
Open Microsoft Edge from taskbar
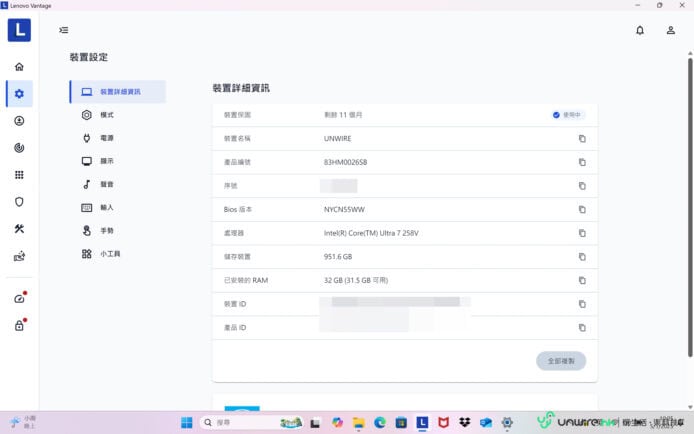pyautogui.click(x=380, y=423)
